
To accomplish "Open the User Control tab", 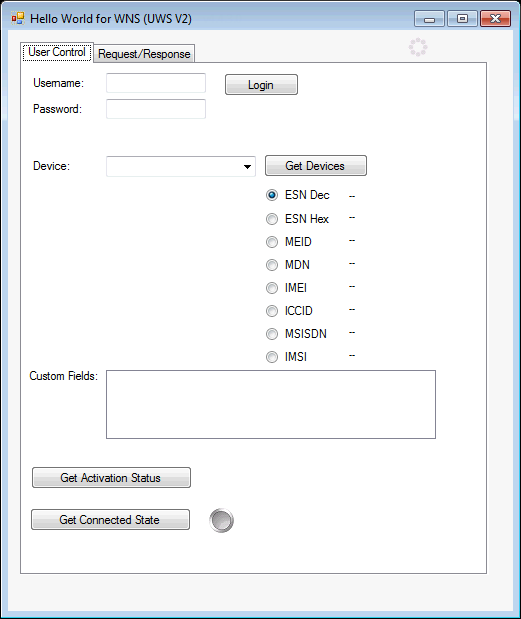I will [x=57, y=52].
